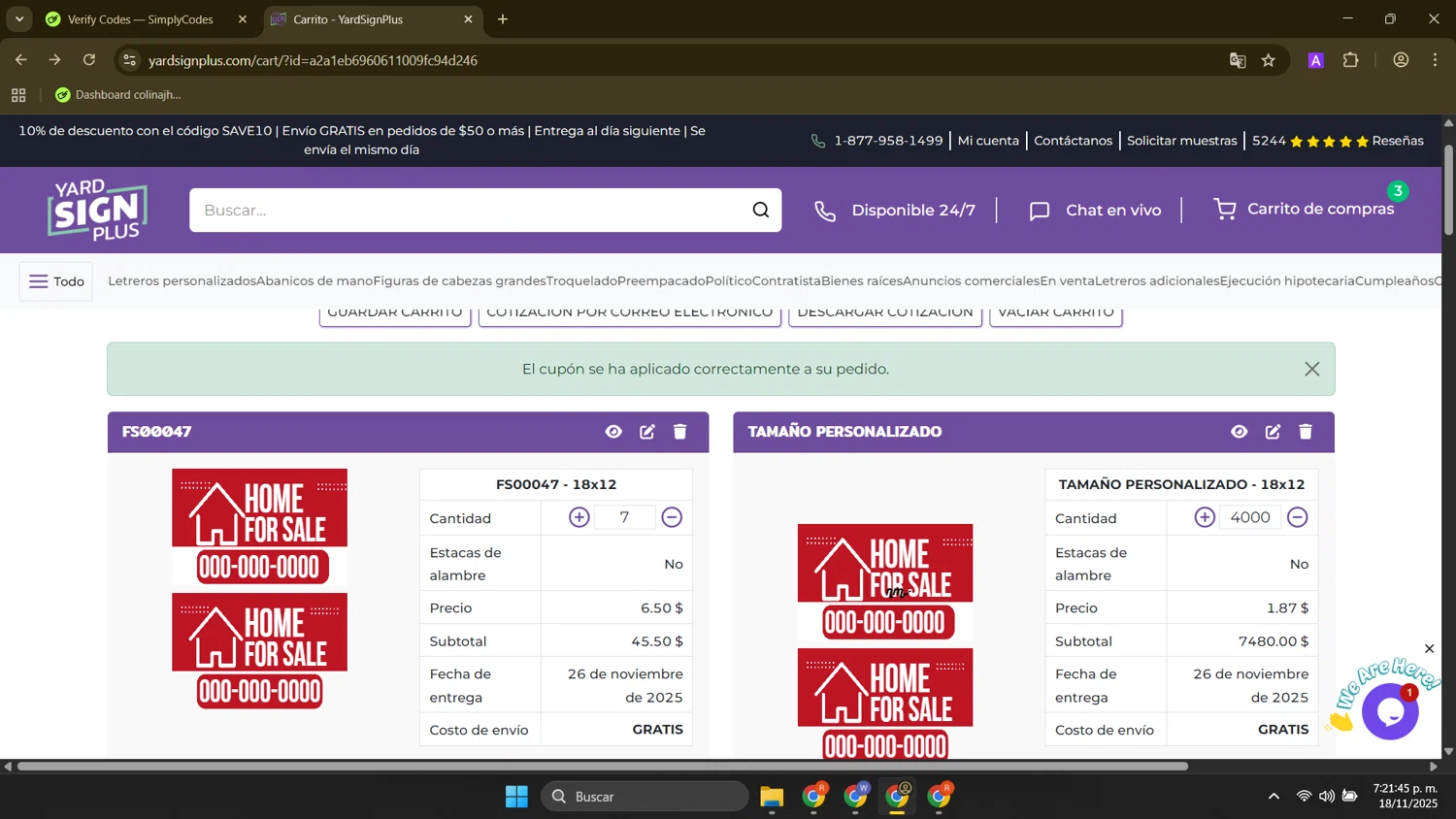Screen dimensions: 1456x819
Task: Preview the Tamaño Personalizado item with eye icon
Action: (x=1240, y=432)
